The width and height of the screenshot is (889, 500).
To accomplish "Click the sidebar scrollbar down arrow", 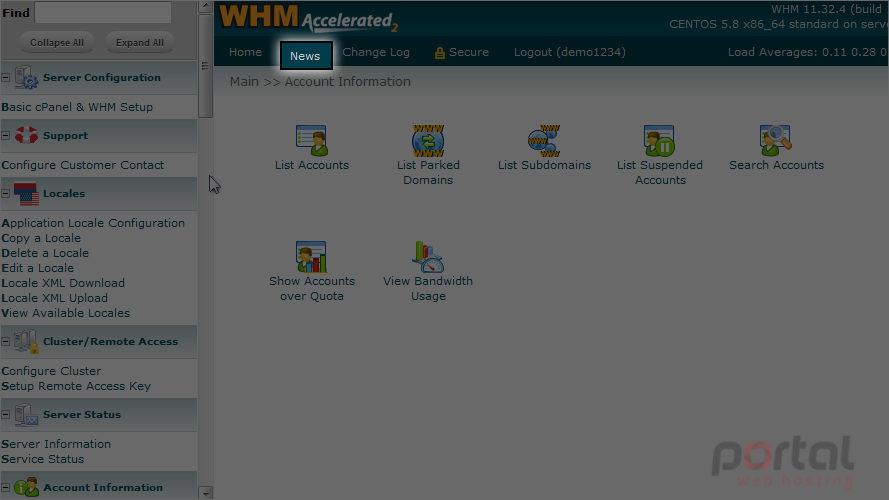I will tap(206, 493).
